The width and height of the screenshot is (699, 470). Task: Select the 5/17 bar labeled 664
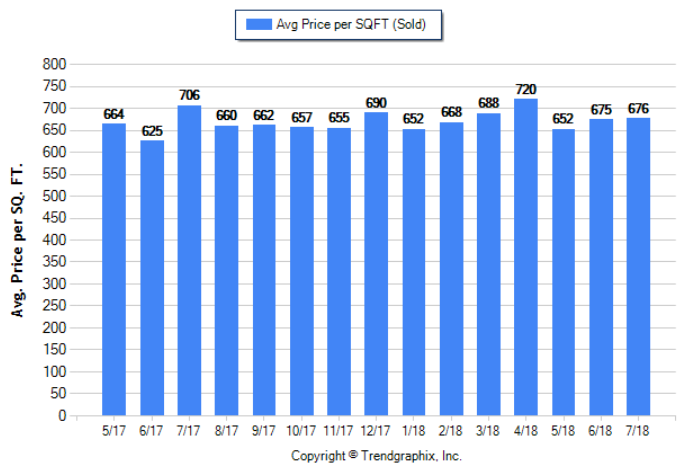coord(114,269)
